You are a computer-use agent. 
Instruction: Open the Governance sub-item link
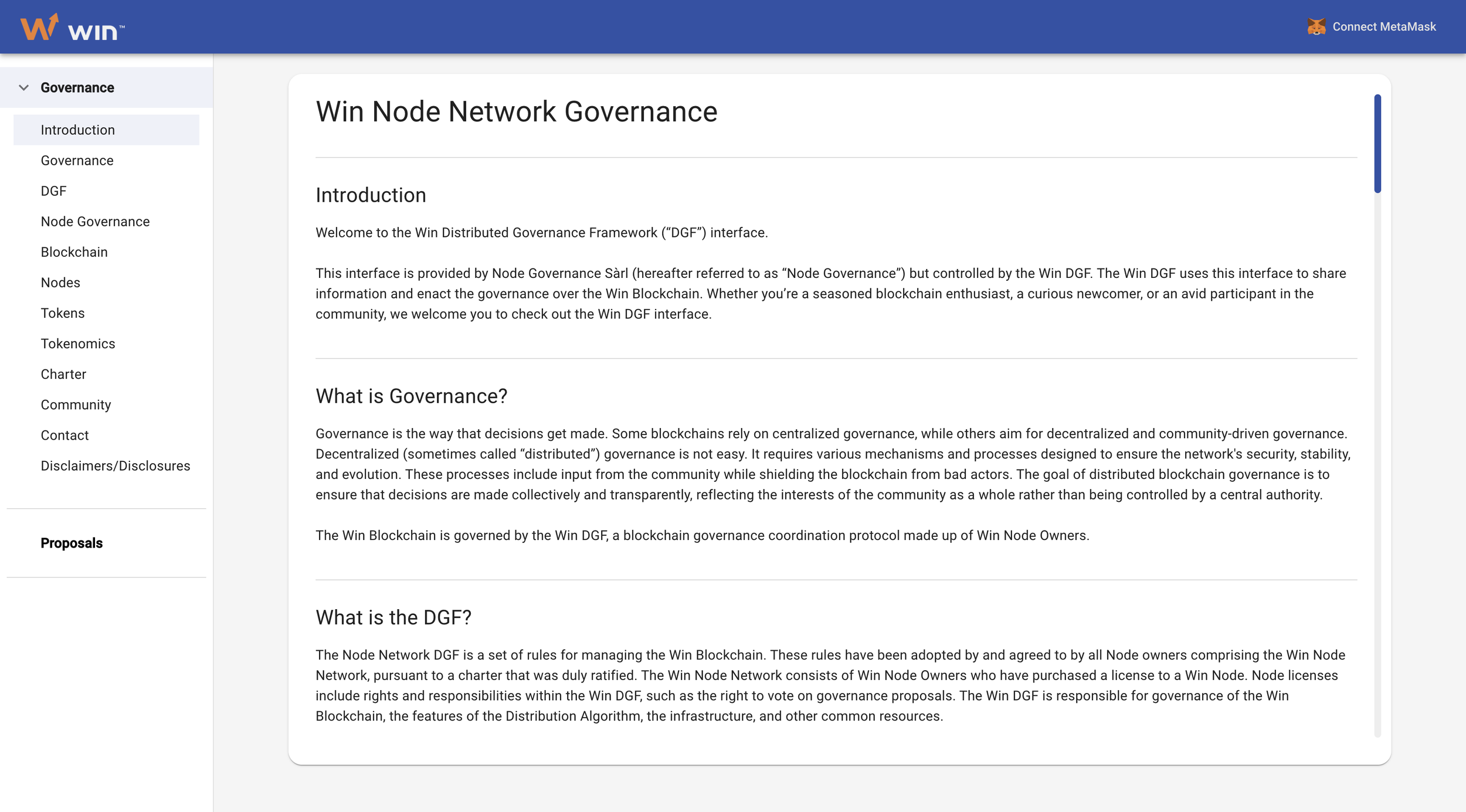(77, 161)
